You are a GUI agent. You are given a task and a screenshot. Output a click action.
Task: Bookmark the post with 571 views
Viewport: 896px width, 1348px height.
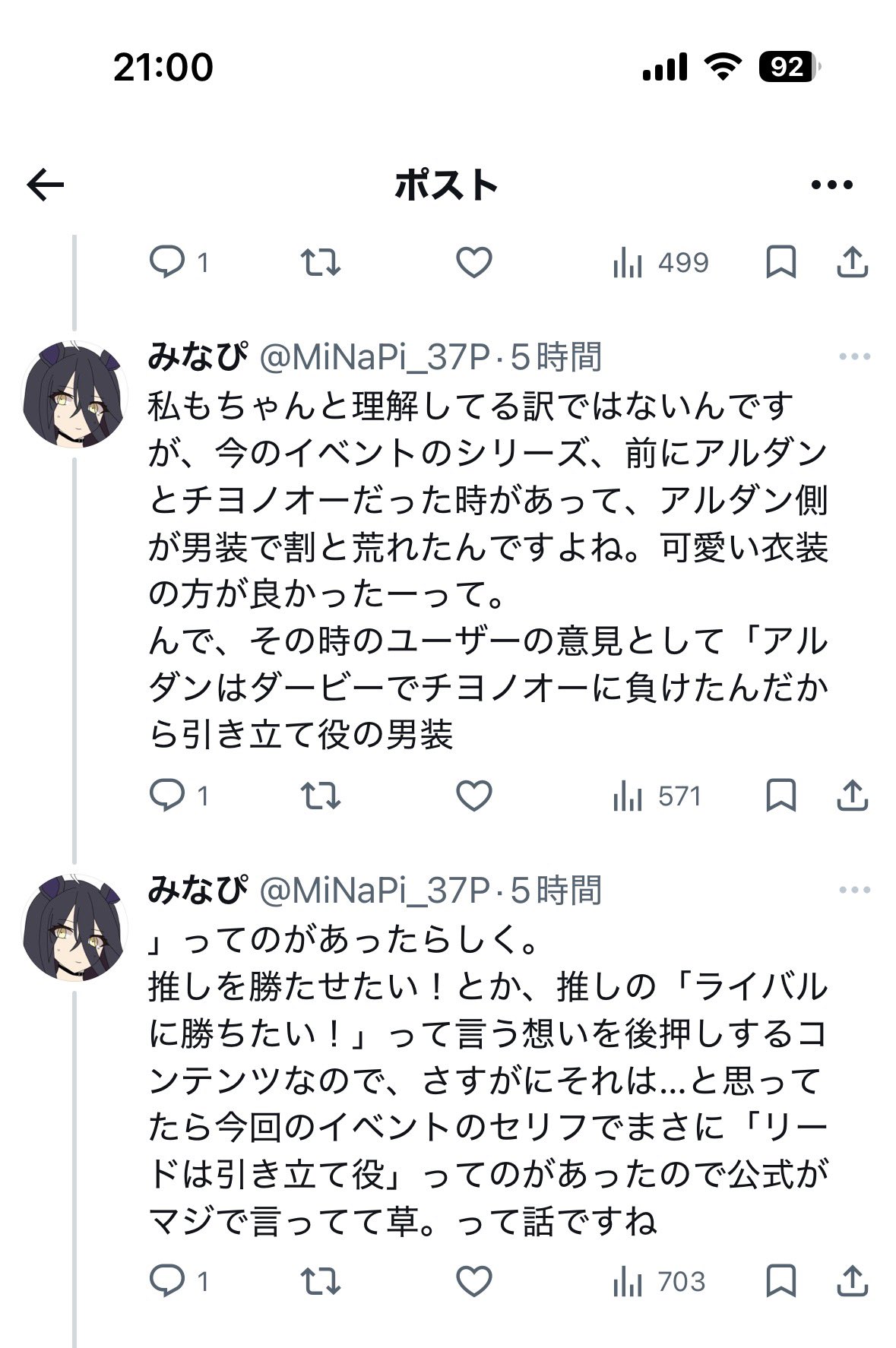click(x=780, y=796)
